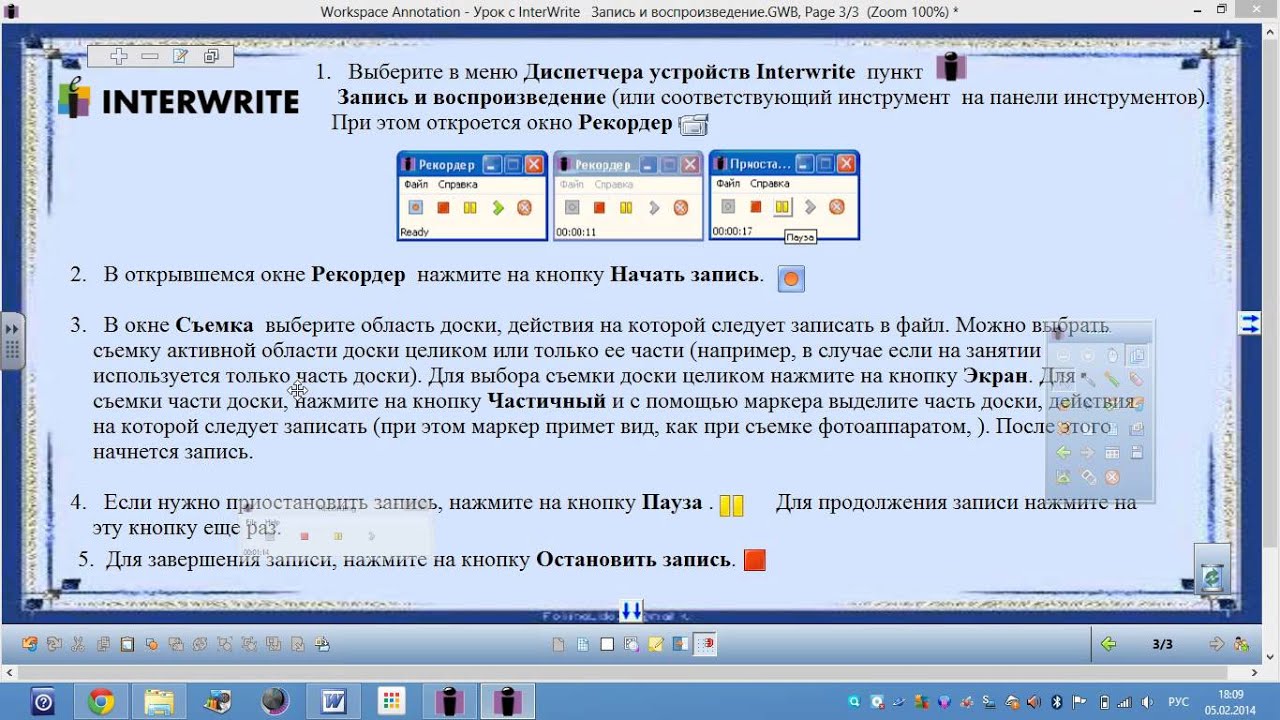Open Microsoft Word from the taskbar

click(x=334, y=701)
